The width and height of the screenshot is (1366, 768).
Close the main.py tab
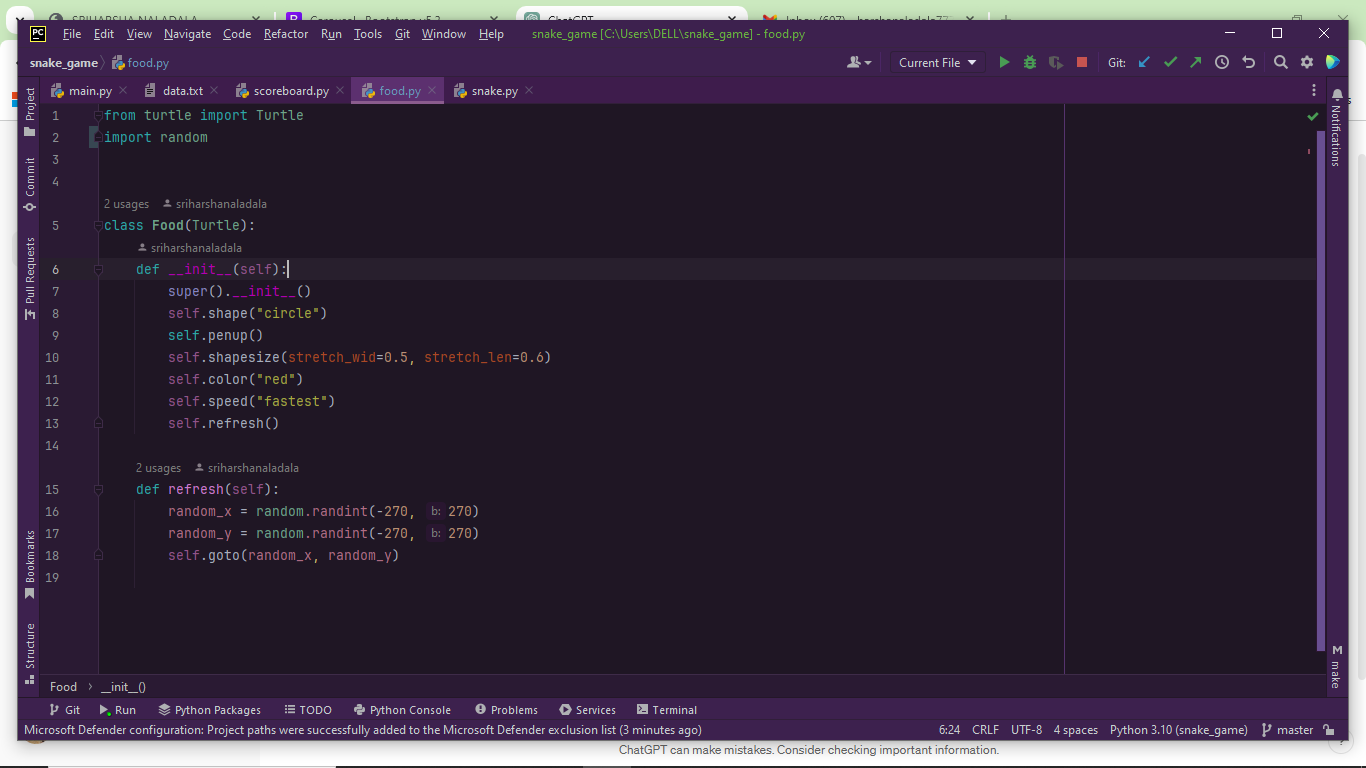click(123, 90)
